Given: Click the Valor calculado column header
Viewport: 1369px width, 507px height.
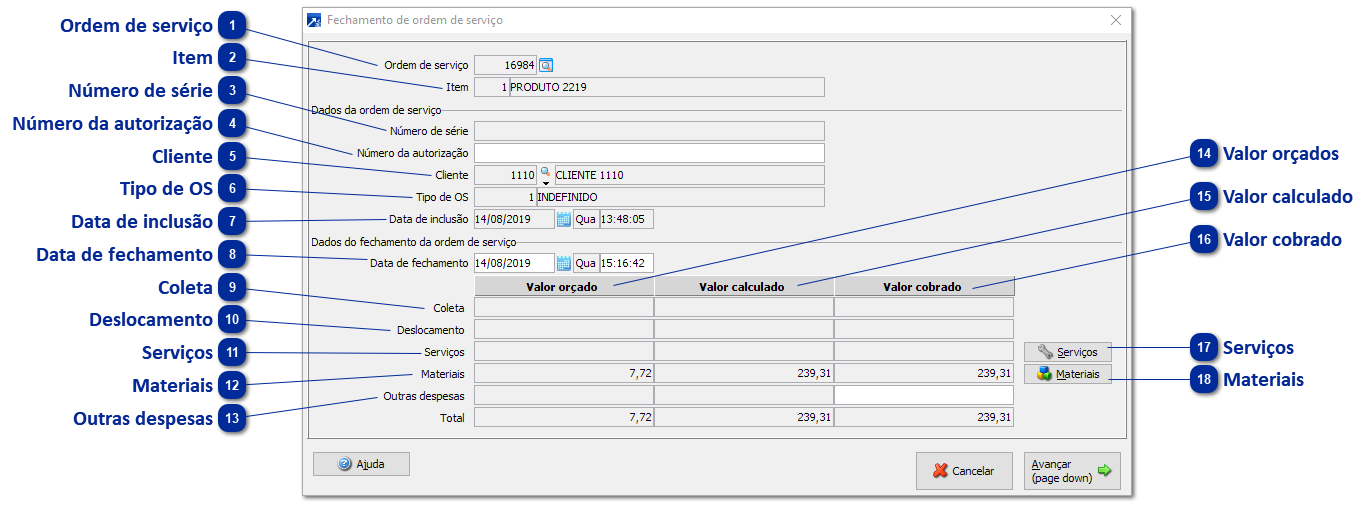Looking at the screenshot, I should click(744, 287).
